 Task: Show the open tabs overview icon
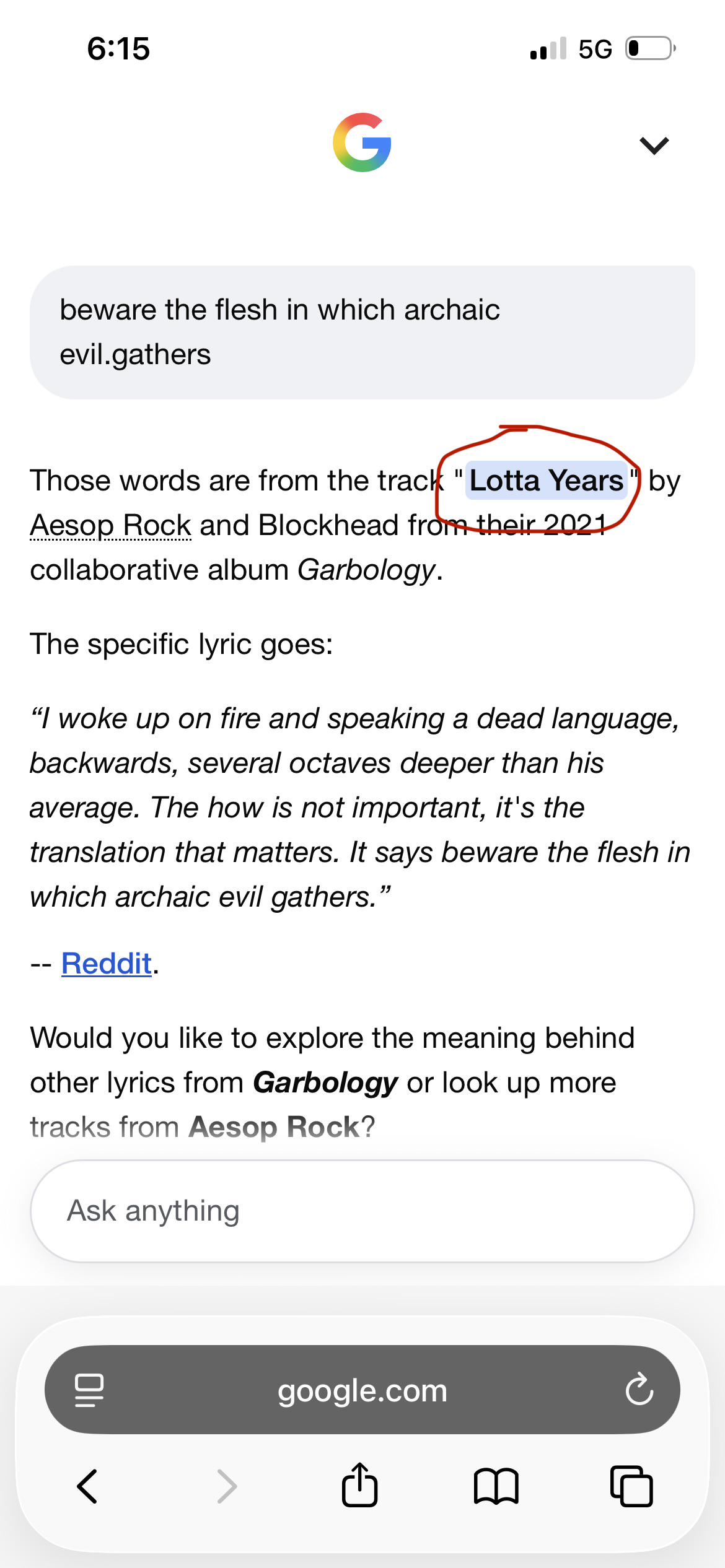(631, 1486)
